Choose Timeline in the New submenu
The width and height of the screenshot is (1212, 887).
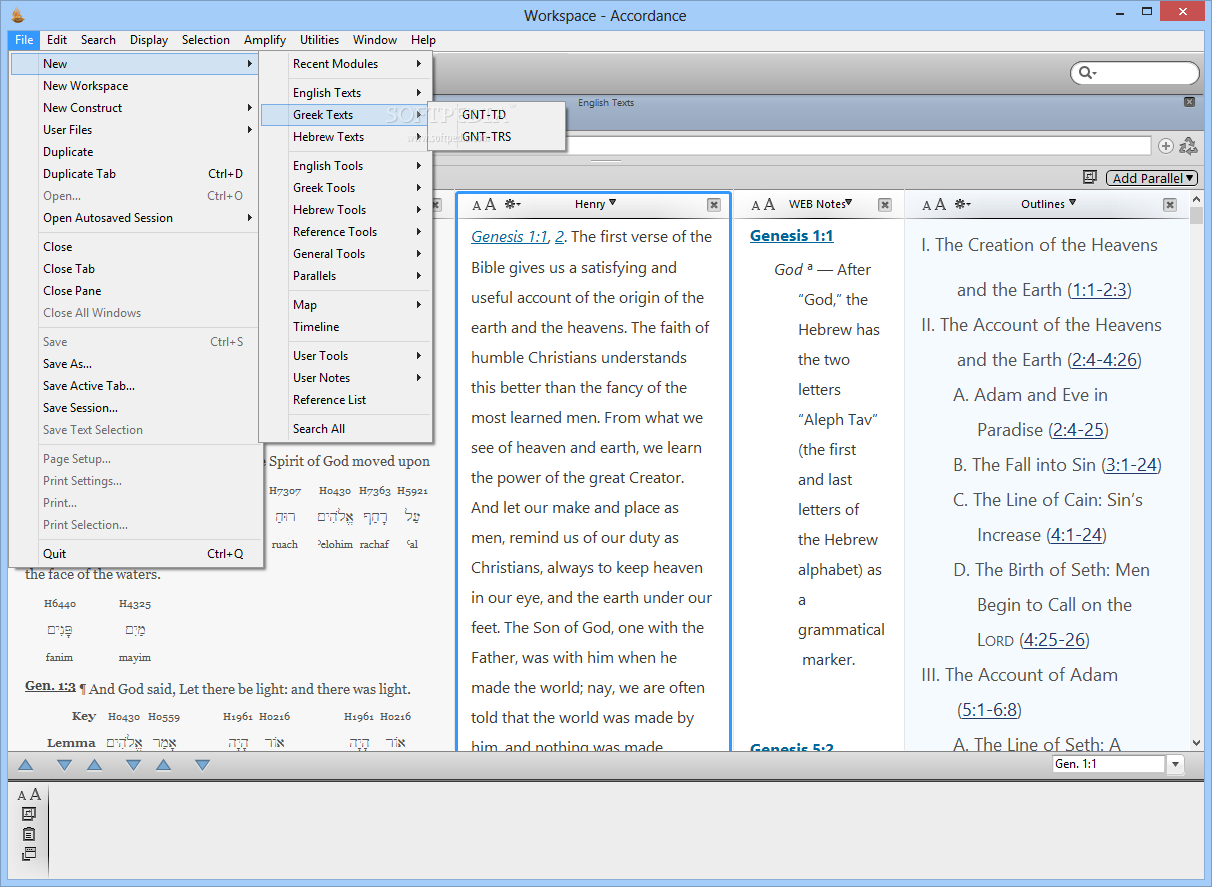(x=346, y=327)
